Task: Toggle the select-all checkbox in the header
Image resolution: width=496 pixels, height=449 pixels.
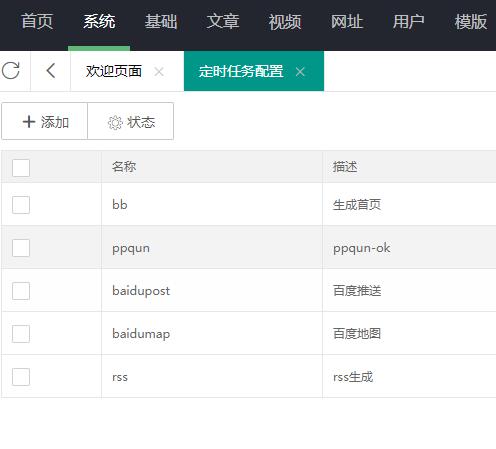Action: (21, 167)
